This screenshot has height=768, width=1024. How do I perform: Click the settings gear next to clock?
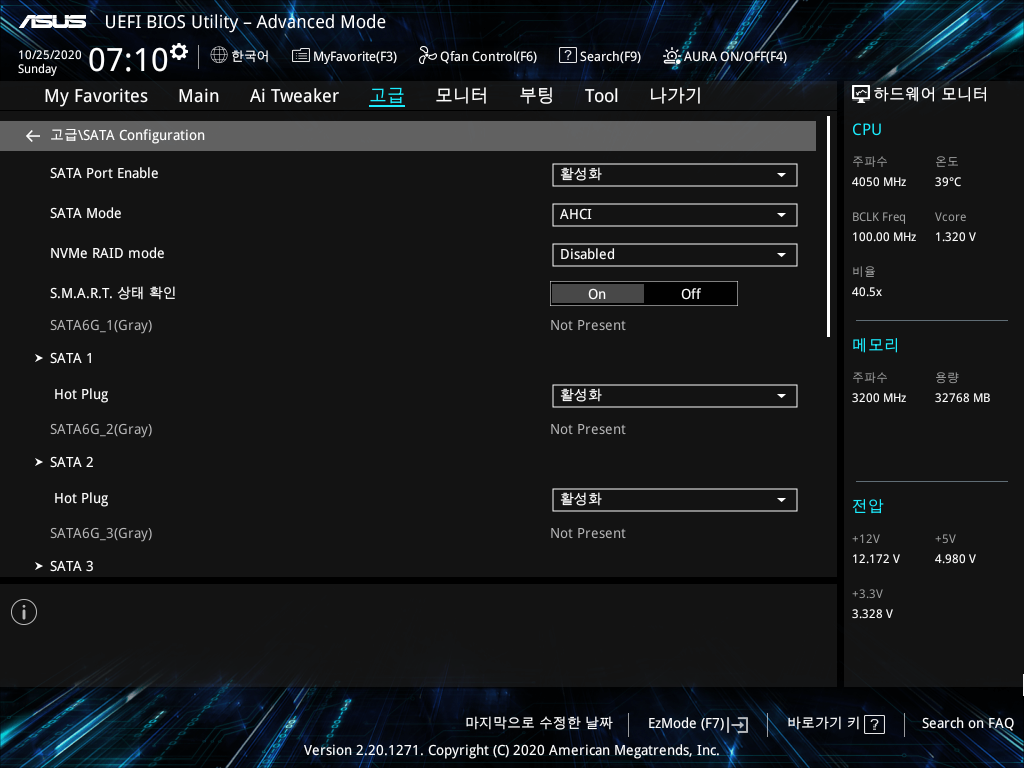tap(178, 51)
